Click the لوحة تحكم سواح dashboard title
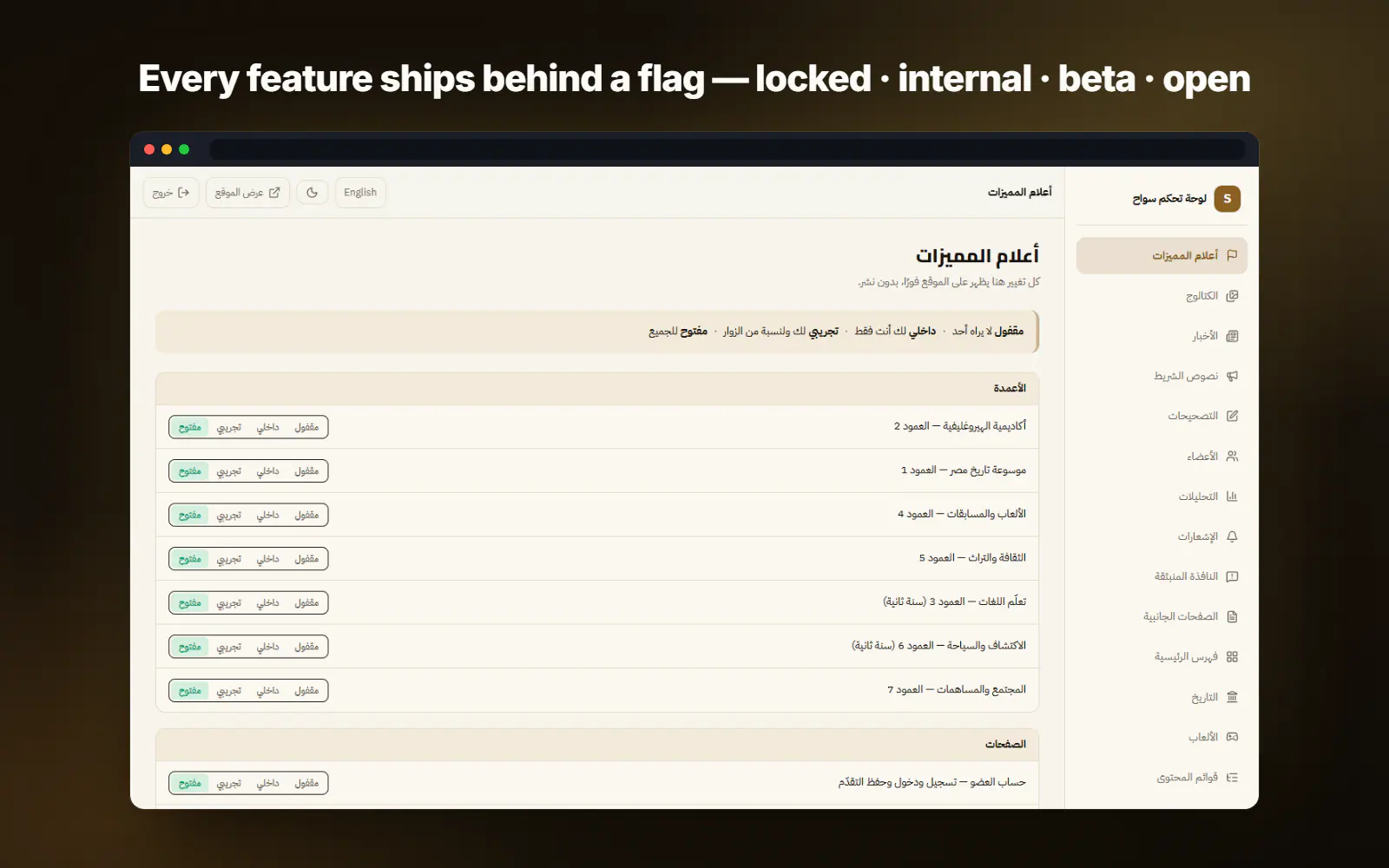The height and width of the screenshot is (868, 1389). [x=1169, y=199]
